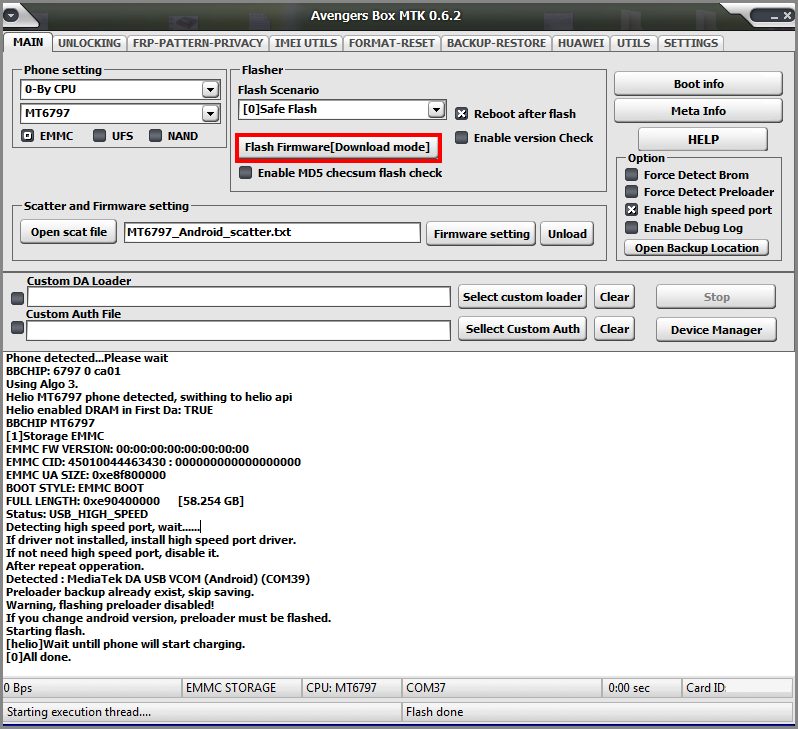798x729 pixels.
Task: Click status bar 'CPU: MT6797' entry
Action: click(352, 688)
